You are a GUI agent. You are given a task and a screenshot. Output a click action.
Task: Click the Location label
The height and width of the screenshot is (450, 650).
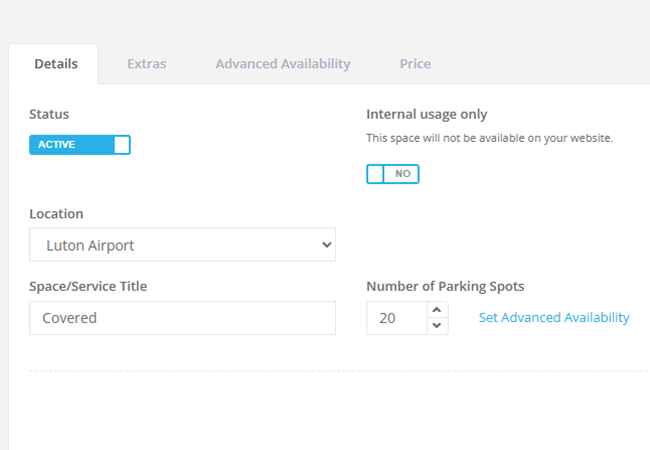click(56, 214)
